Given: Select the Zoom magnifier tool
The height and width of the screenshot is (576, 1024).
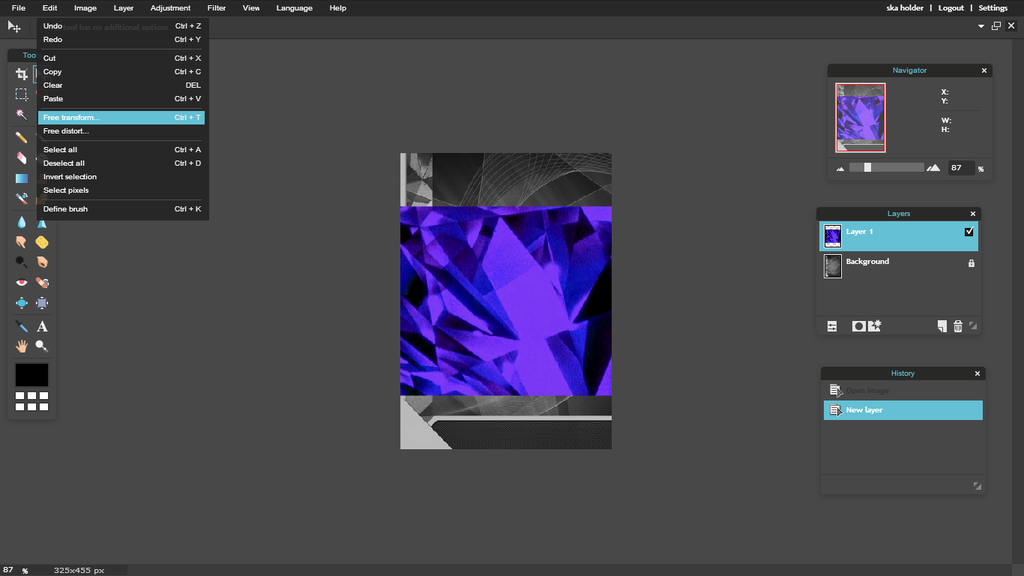Looking at the screenshot, I should tap(42, 346).
